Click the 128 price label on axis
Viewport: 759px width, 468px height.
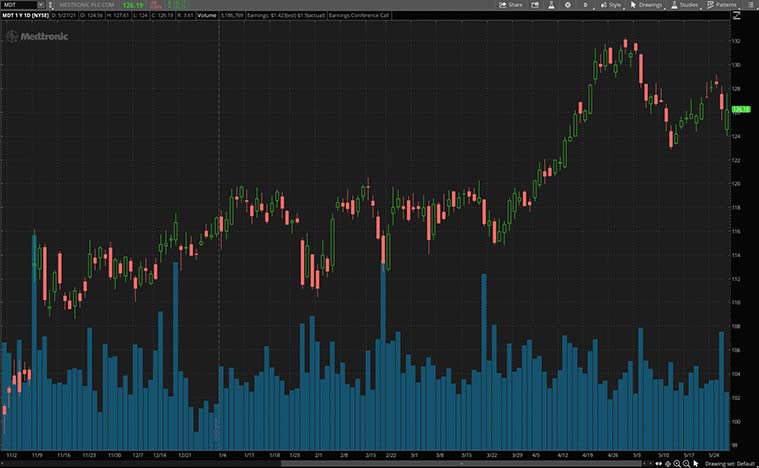coord(736,89)
